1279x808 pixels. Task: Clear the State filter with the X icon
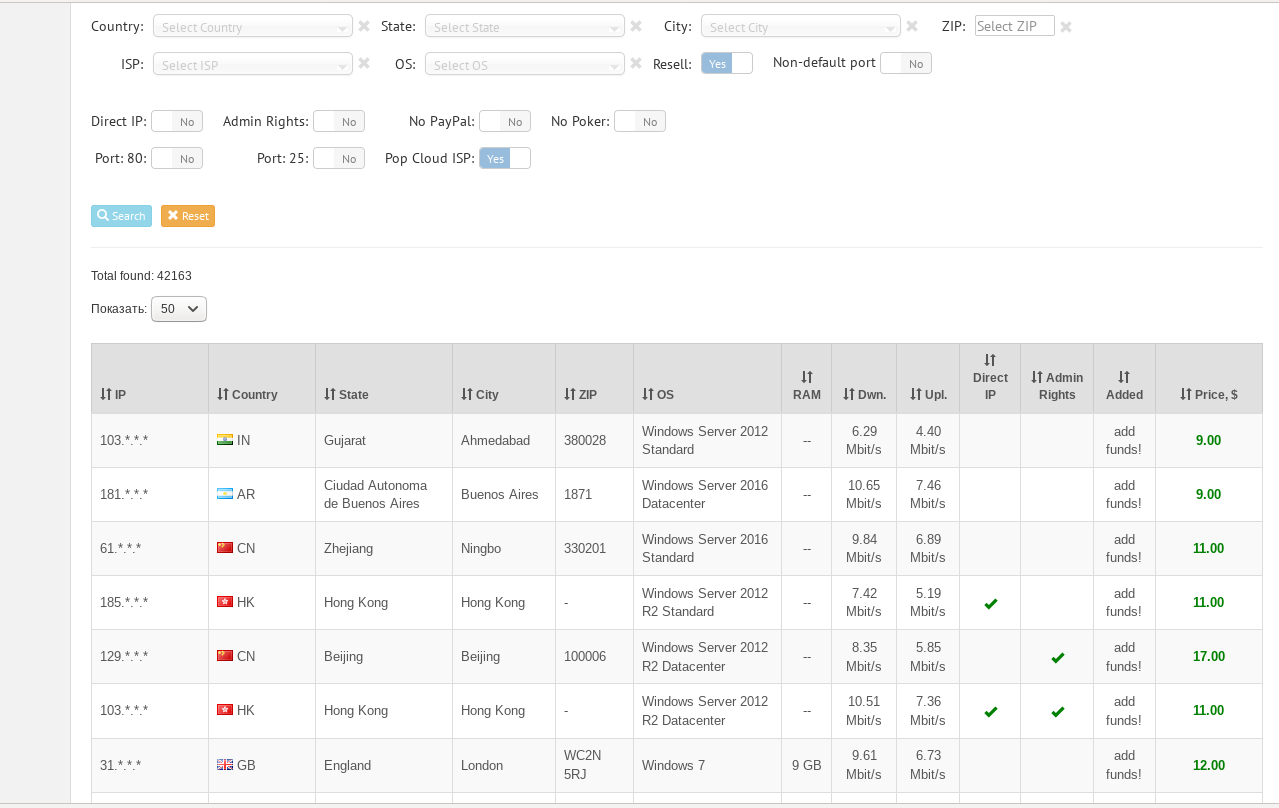tap(636, 27)
